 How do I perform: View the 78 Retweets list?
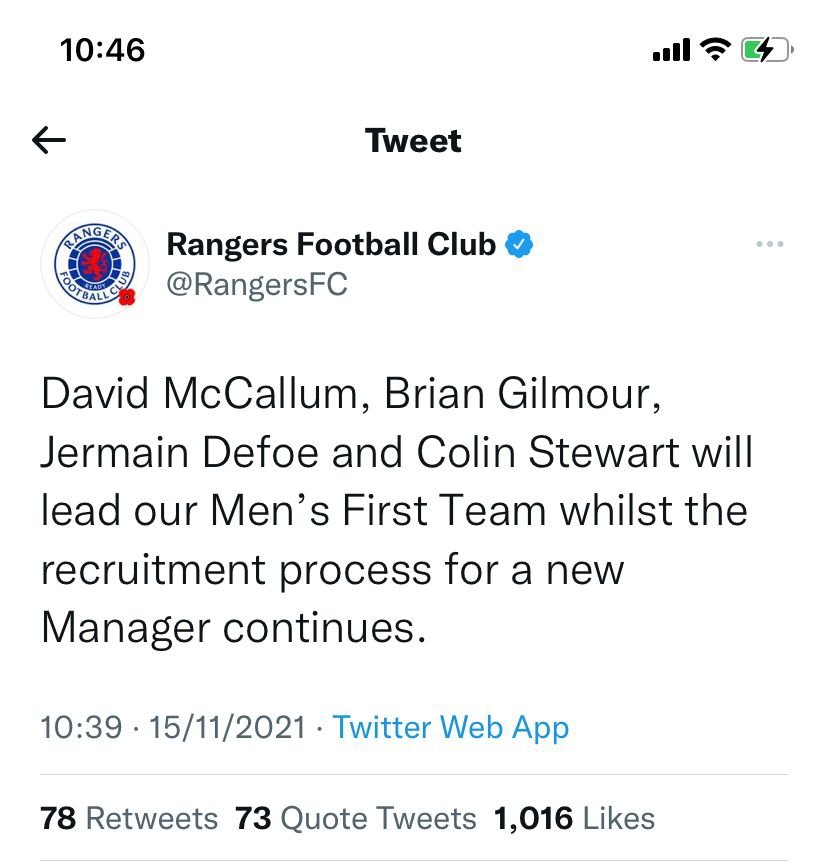click(129, 818)
